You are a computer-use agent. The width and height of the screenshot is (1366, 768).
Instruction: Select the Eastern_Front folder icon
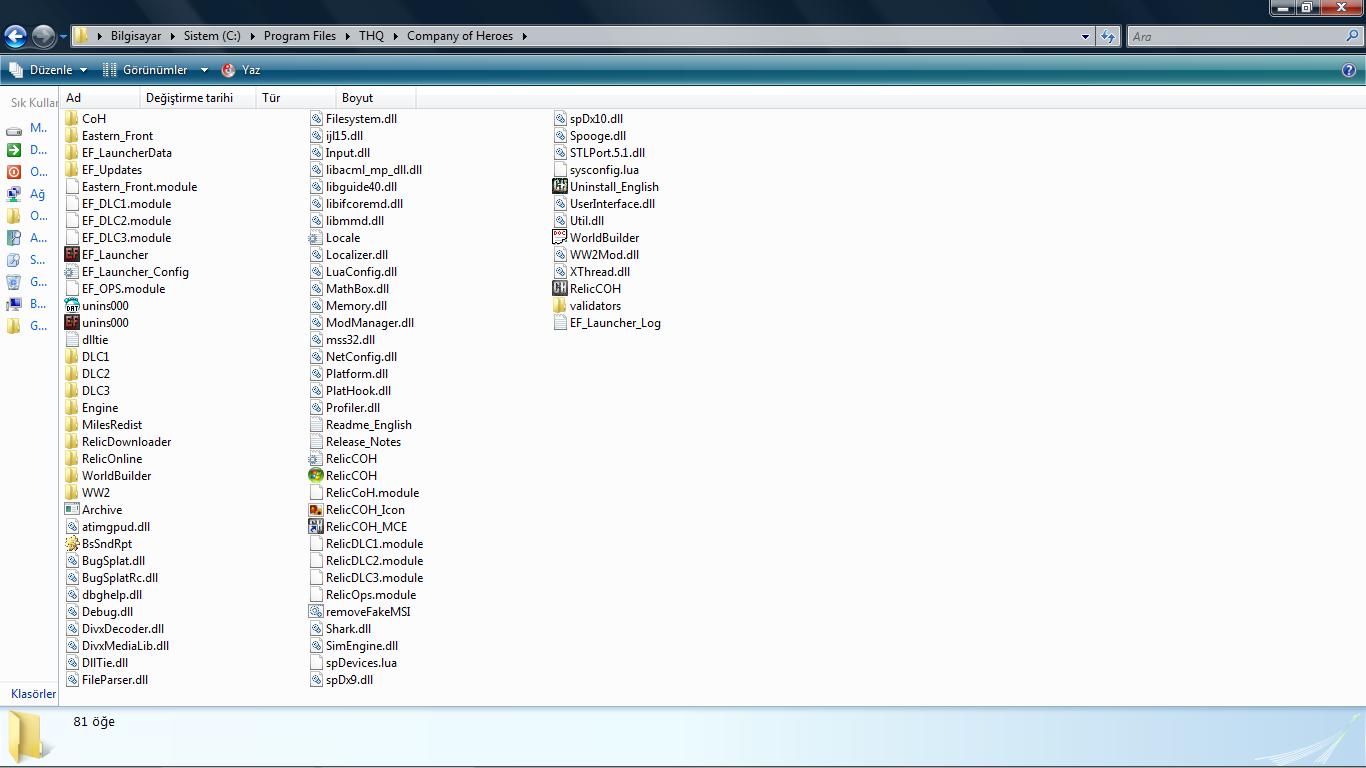(x=72, y=136)
